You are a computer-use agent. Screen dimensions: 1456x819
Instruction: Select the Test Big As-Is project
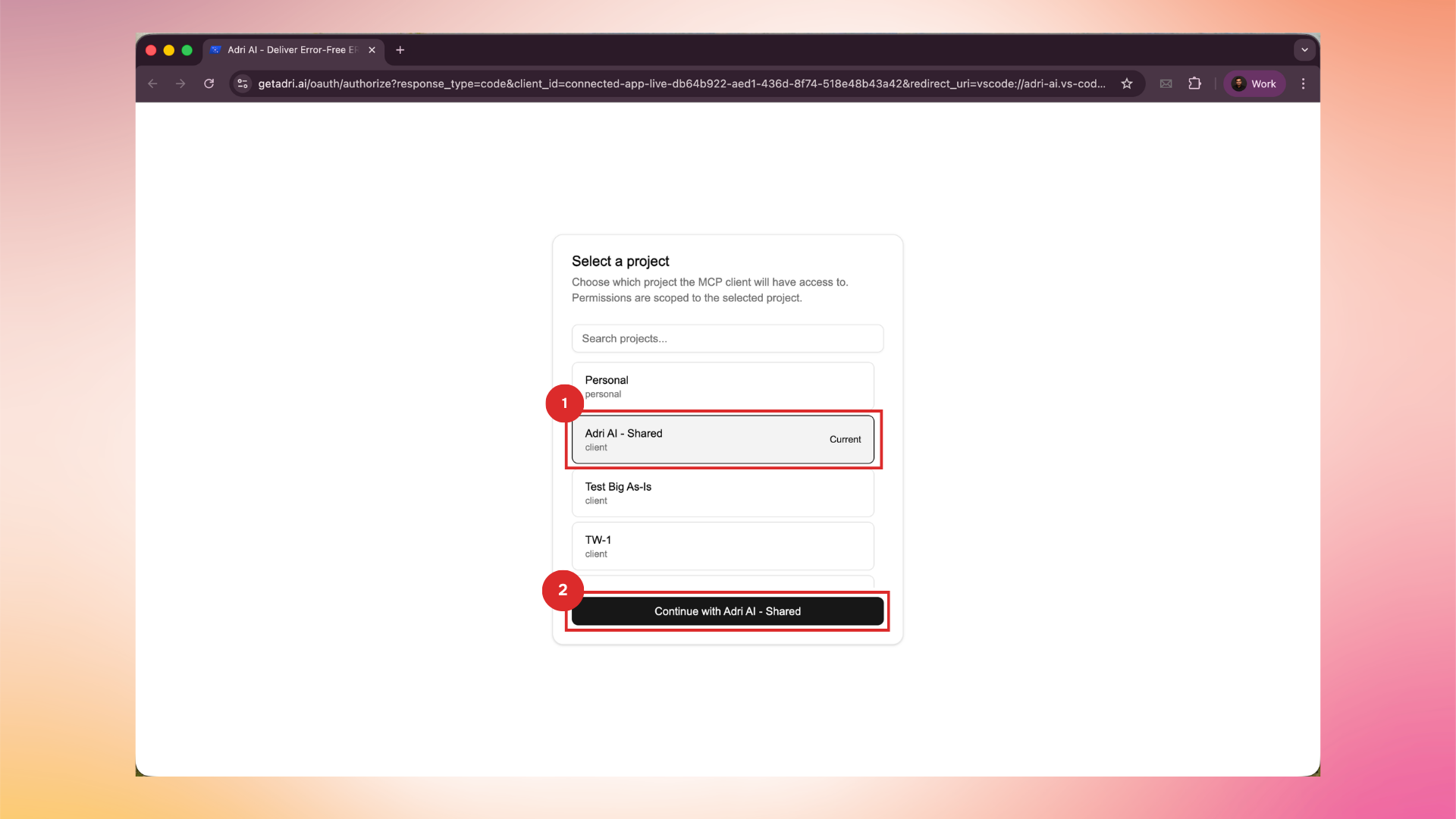click(723, 492)
